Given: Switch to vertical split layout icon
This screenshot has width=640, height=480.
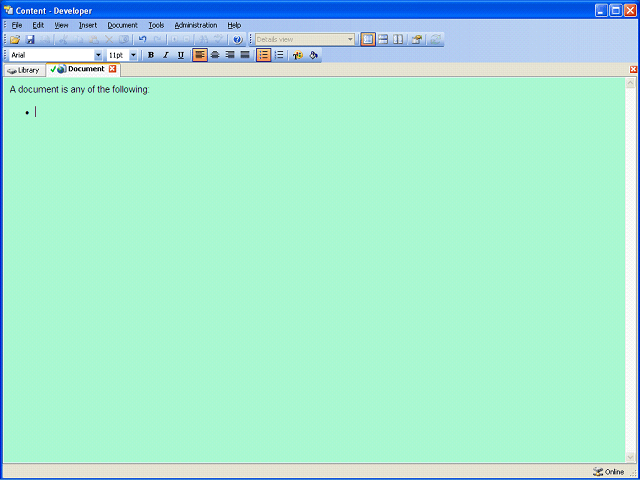Looking at the screenshot, I should pyautogui.click(x=398, y=40).
